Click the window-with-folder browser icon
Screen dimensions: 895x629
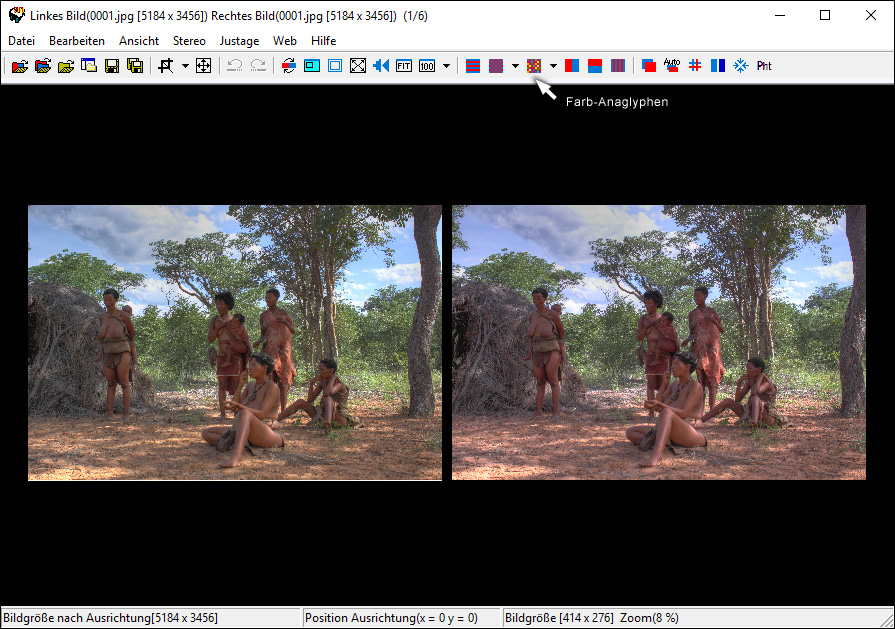pos(88,66)
